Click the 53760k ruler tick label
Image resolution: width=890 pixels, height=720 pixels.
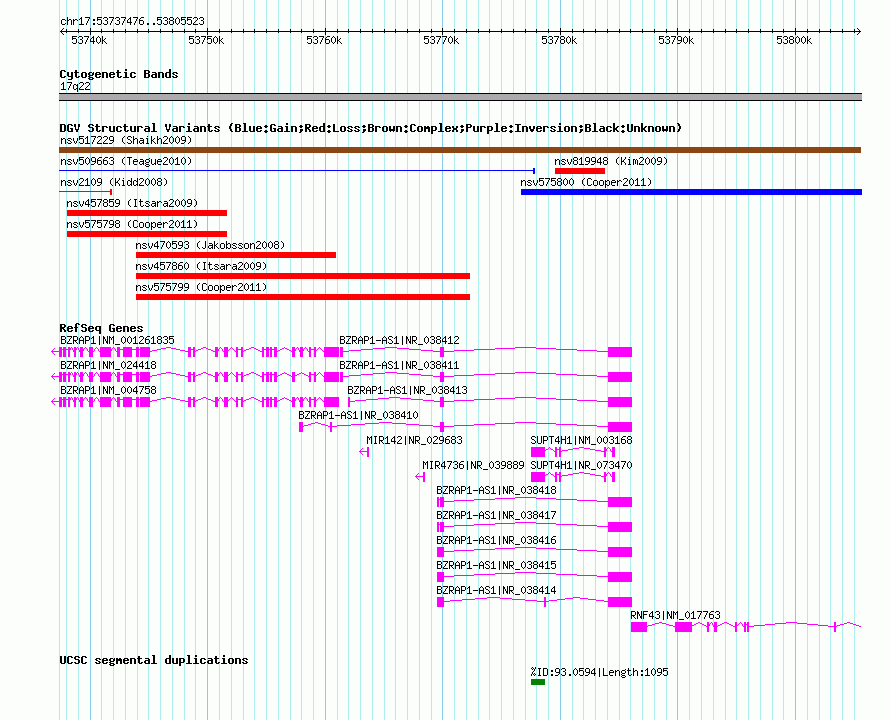point(324,40)
